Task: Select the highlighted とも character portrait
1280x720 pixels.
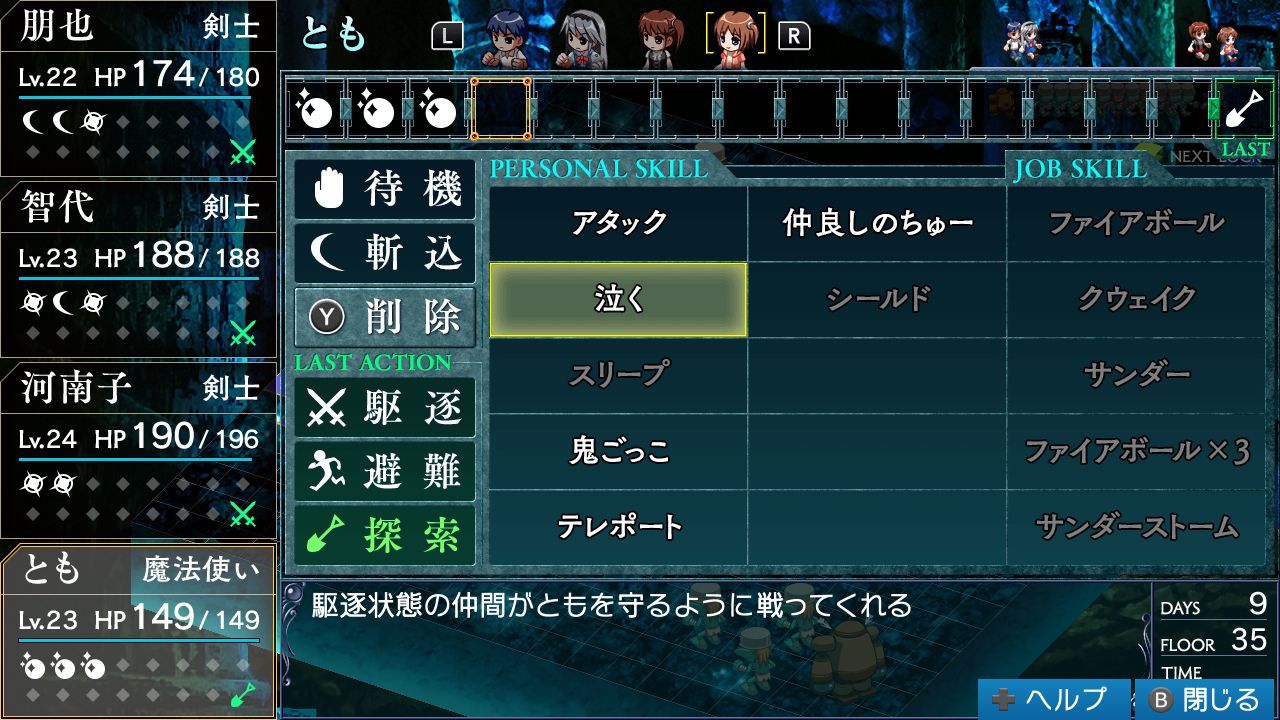Action: coord(736,38)
